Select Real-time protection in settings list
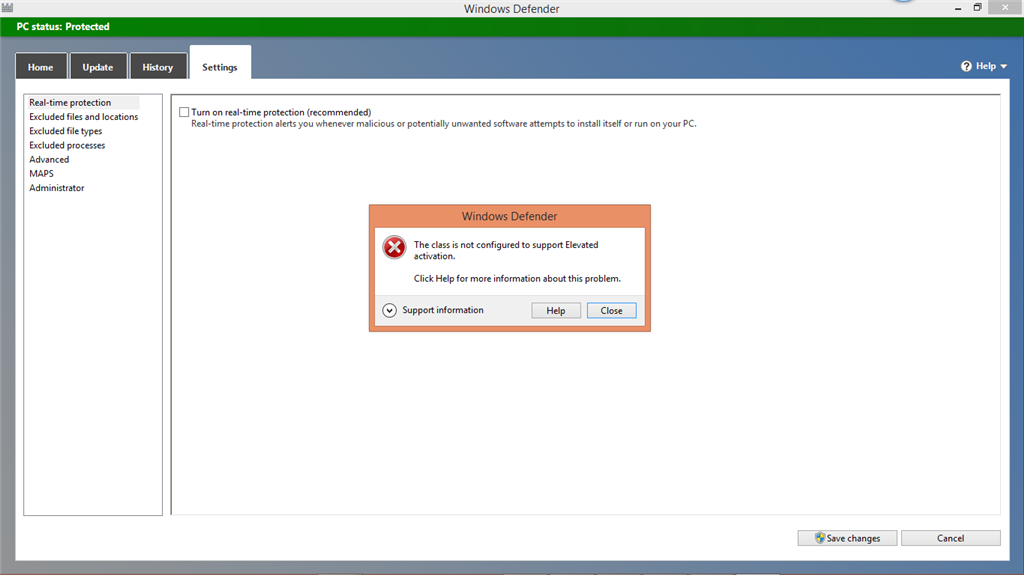 (82, 103)
